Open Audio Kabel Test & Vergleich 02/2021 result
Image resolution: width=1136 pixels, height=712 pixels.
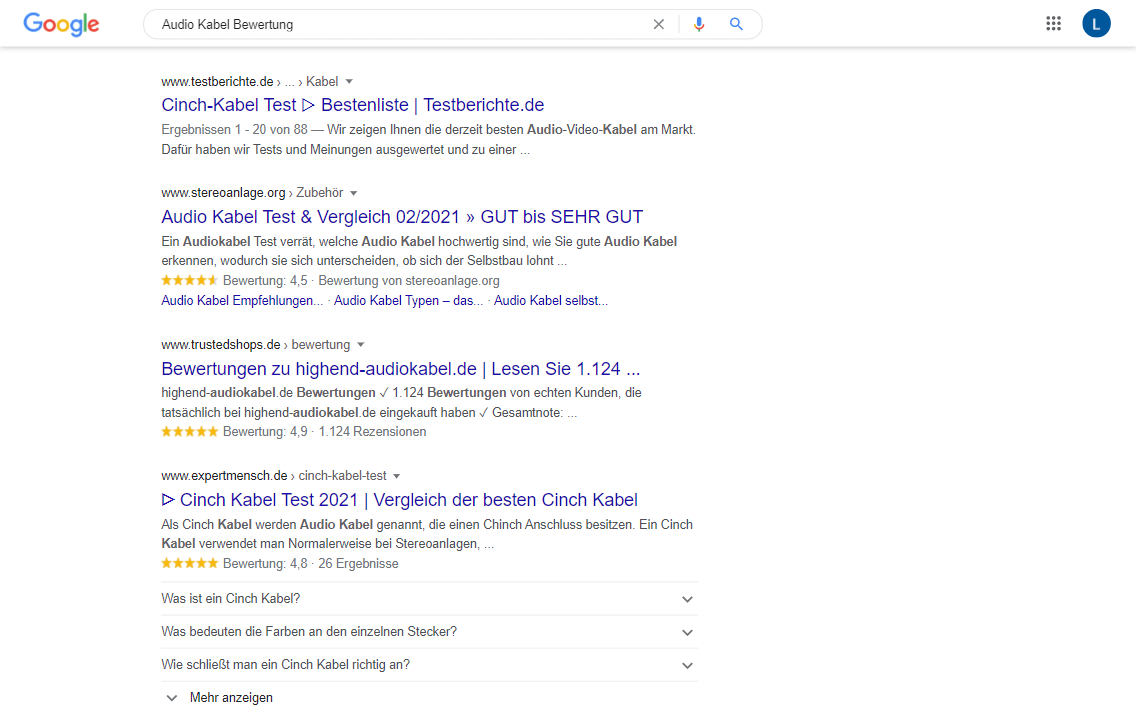point(401,217)
